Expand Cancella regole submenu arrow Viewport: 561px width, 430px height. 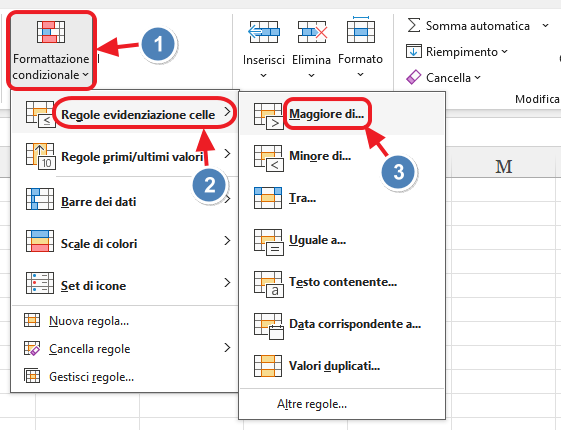[x=227, y=347]
